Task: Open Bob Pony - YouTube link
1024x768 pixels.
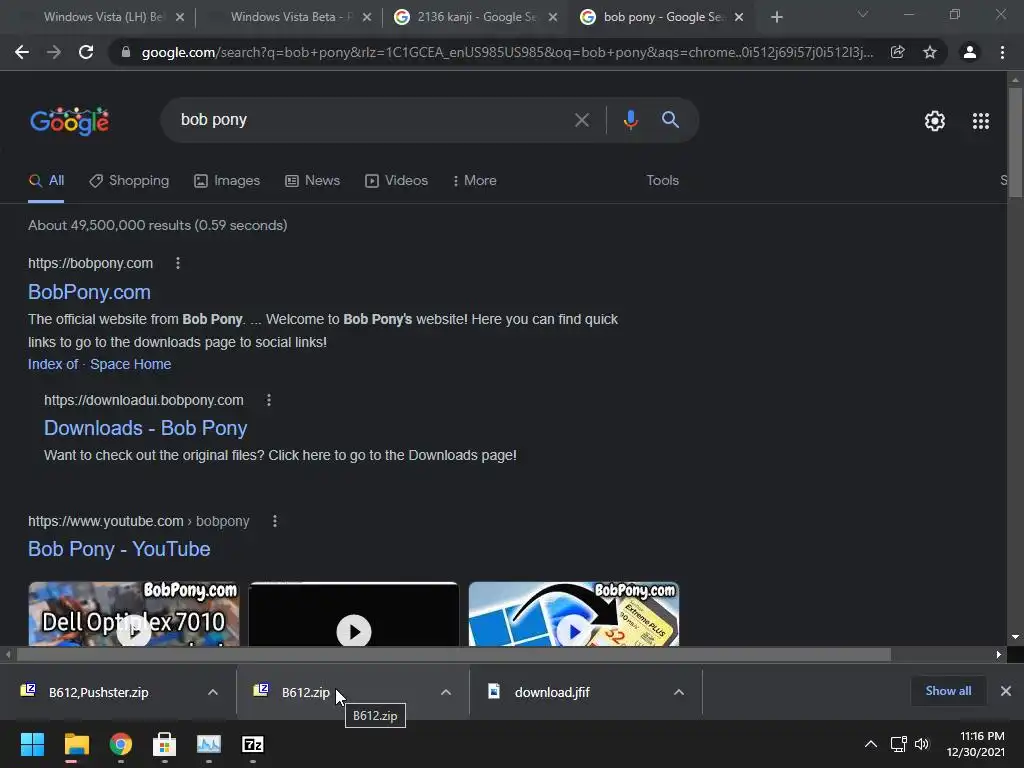Action: [119, 549]
